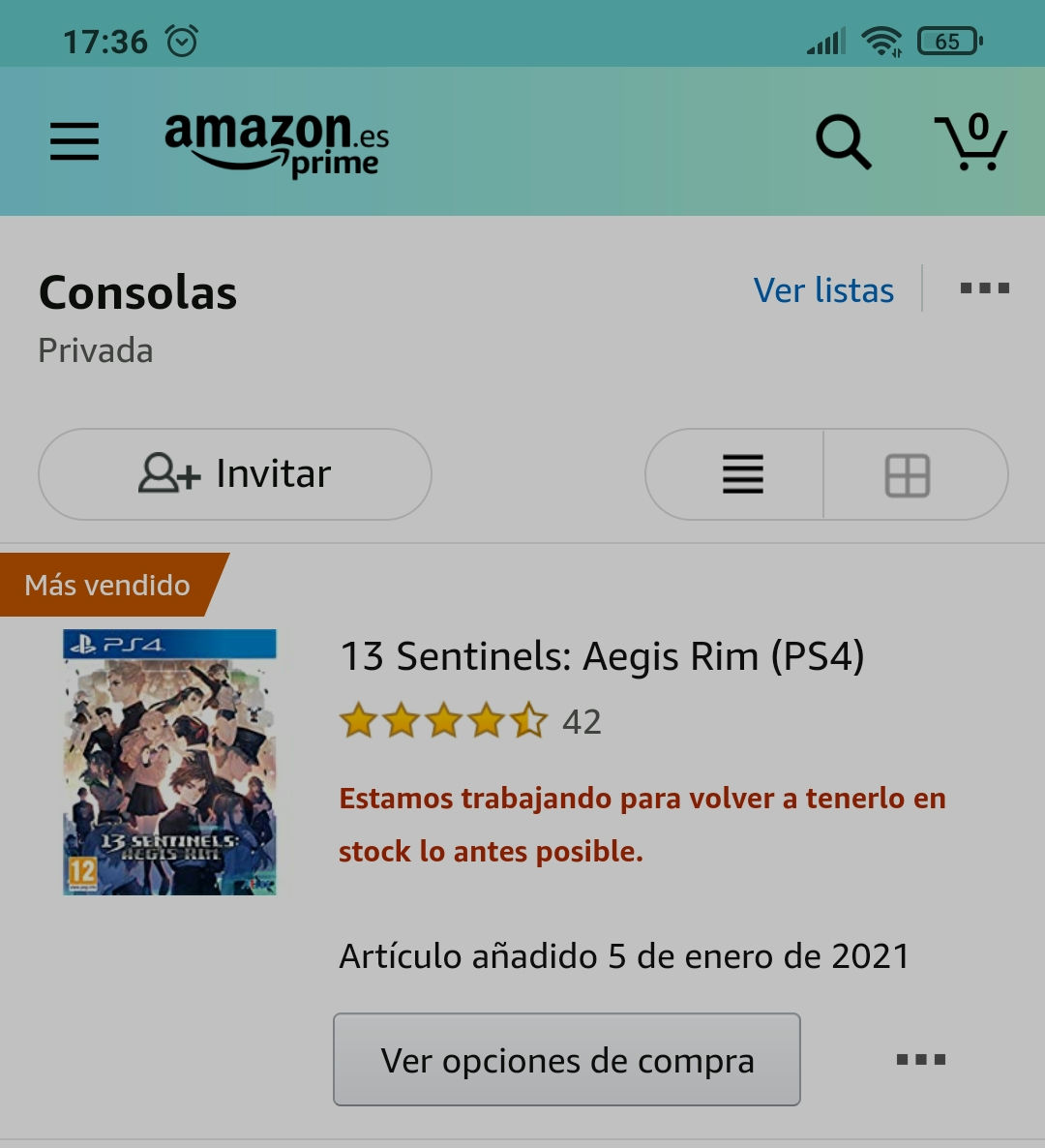Switch to grid view layout

[x=908, y=475]
